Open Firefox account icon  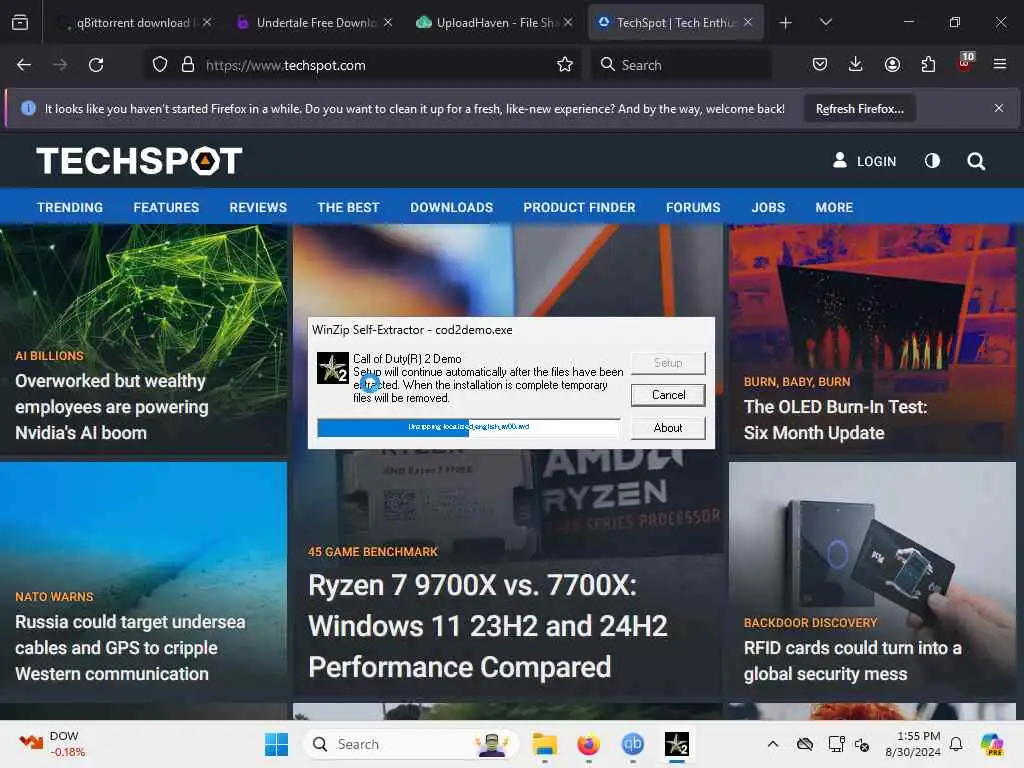(892, 65)
